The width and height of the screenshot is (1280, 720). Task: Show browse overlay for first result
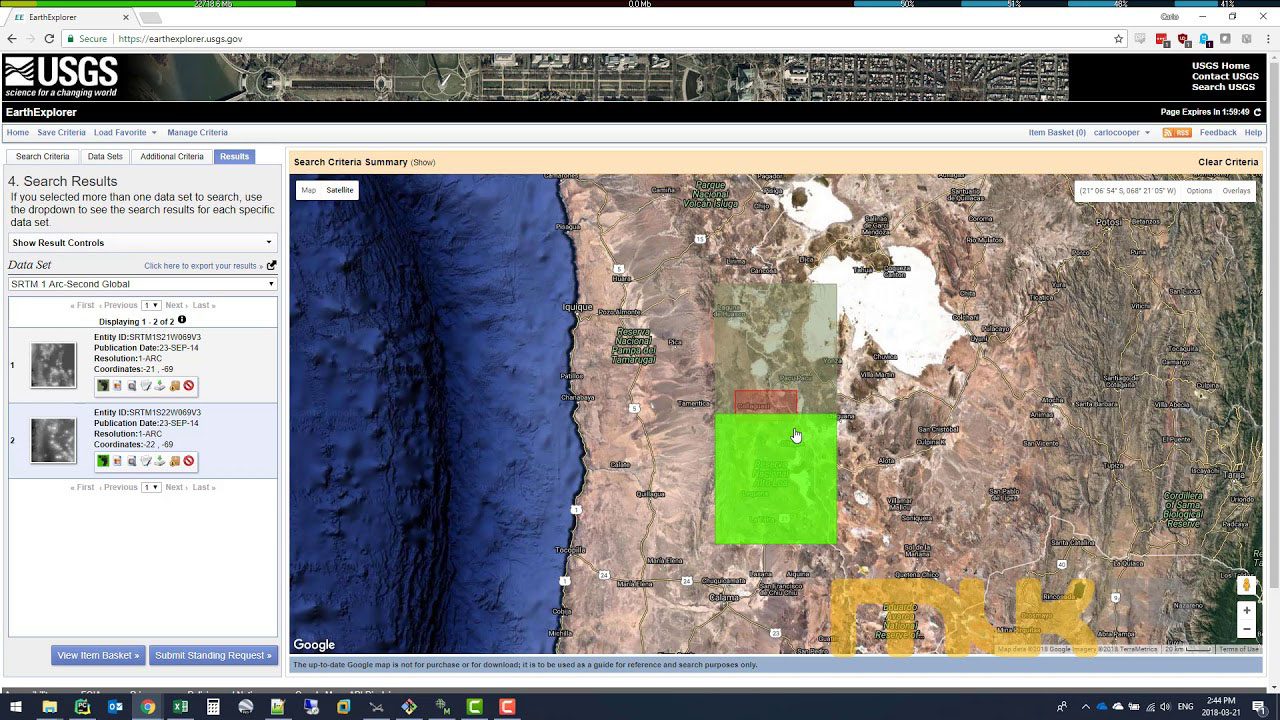tap(117, 386)
